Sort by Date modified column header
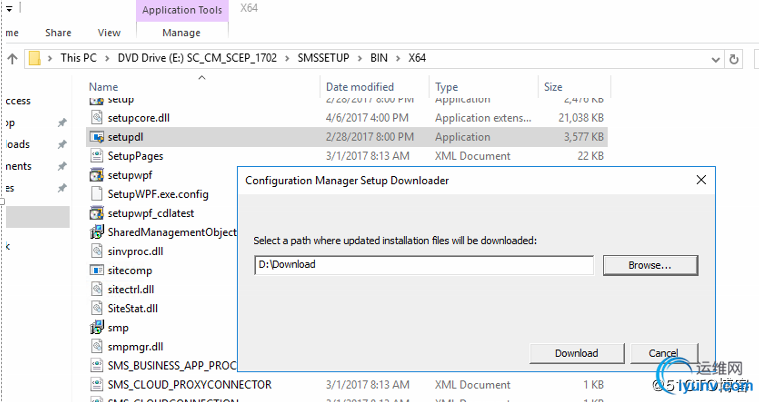 (x=360, y=87)
